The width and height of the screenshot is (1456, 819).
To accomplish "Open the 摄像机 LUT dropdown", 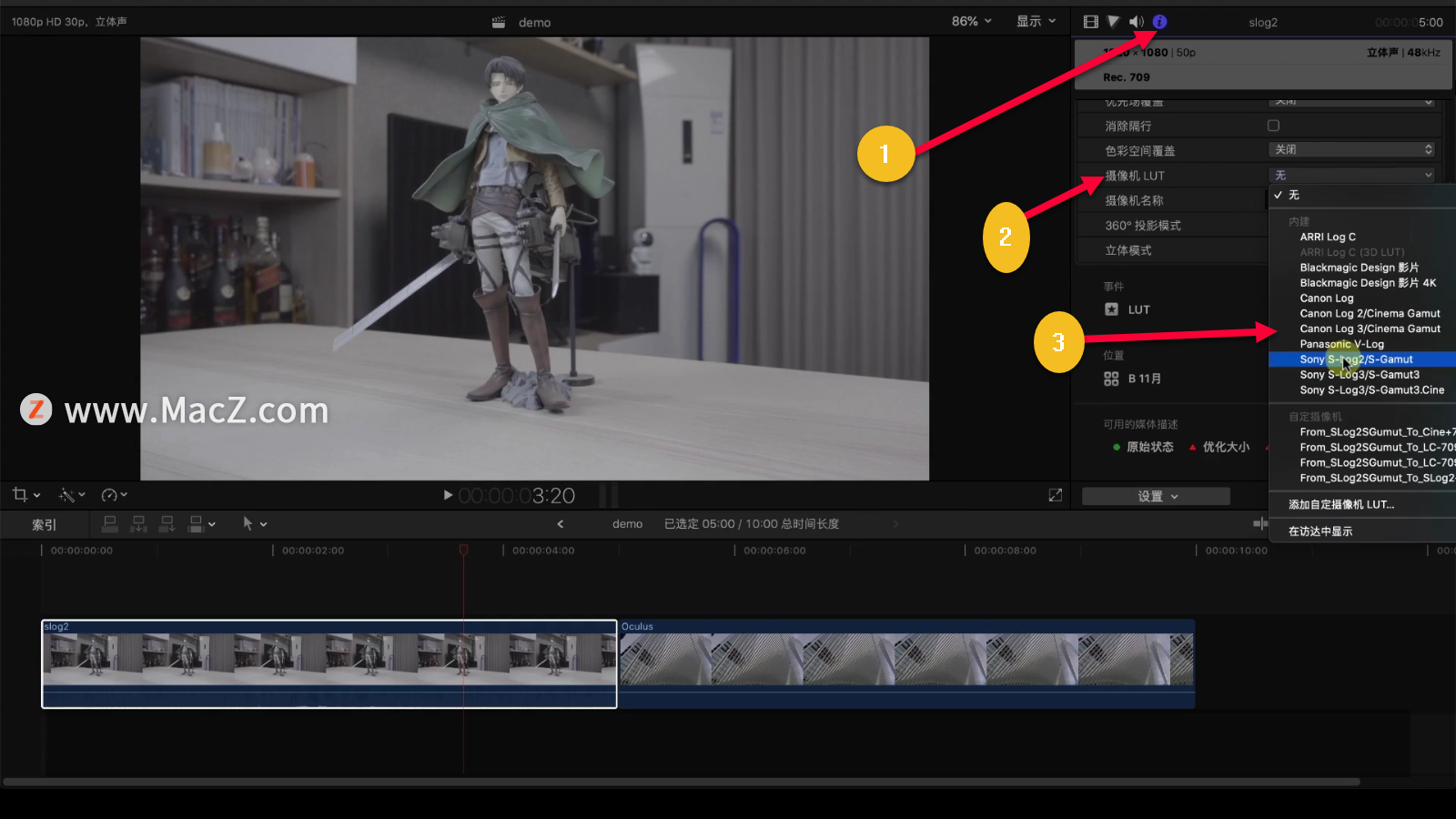I will click(1352, 175).
